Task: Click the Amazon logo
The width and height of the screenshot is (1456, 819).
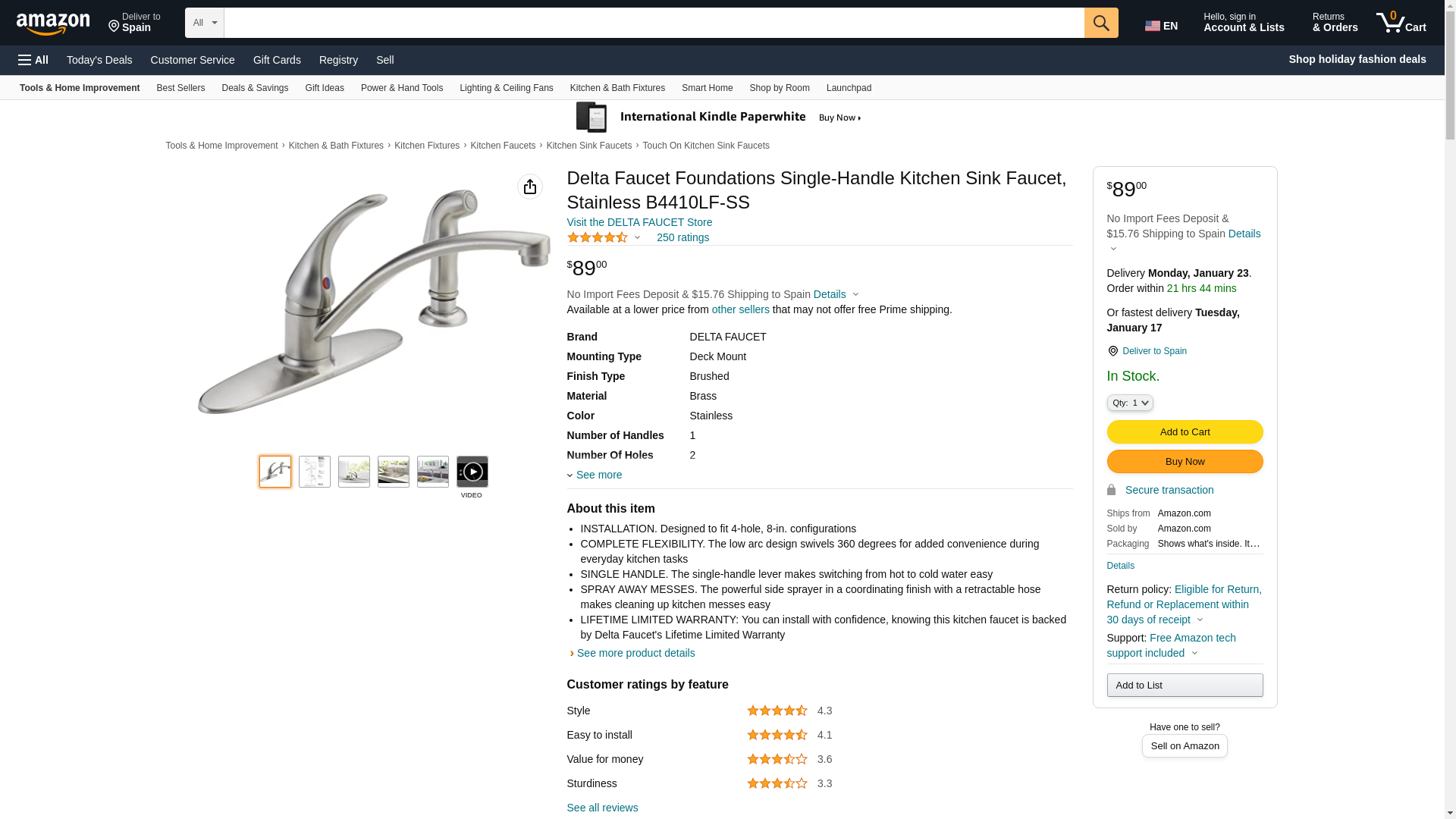Action: click(53, 24)
